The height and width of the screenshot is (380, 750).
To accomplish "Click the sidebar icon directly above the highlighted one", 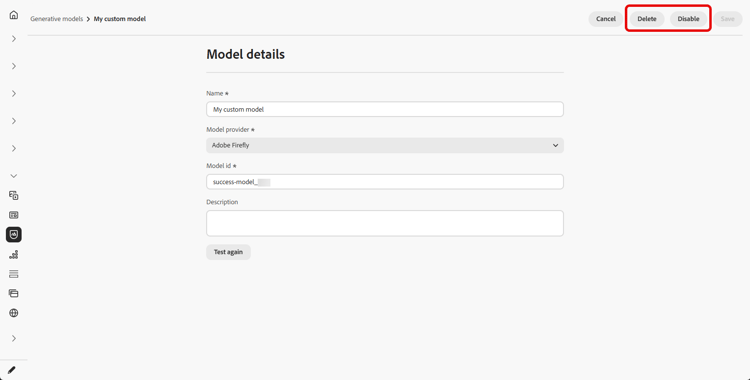I will click(13, 215).
